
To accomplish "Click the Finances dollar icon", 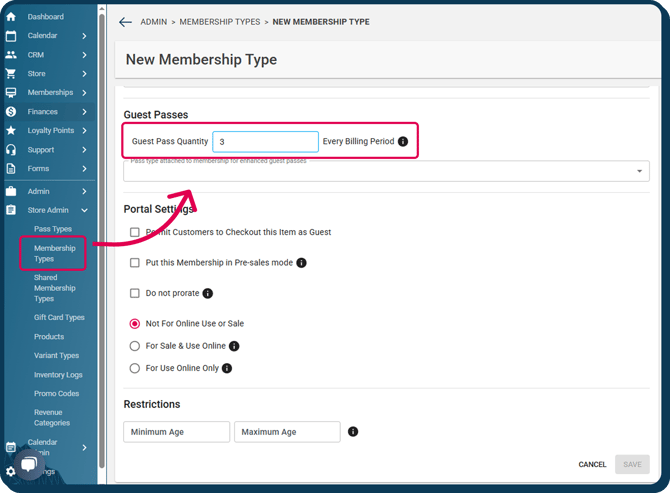I will [11, 112].
